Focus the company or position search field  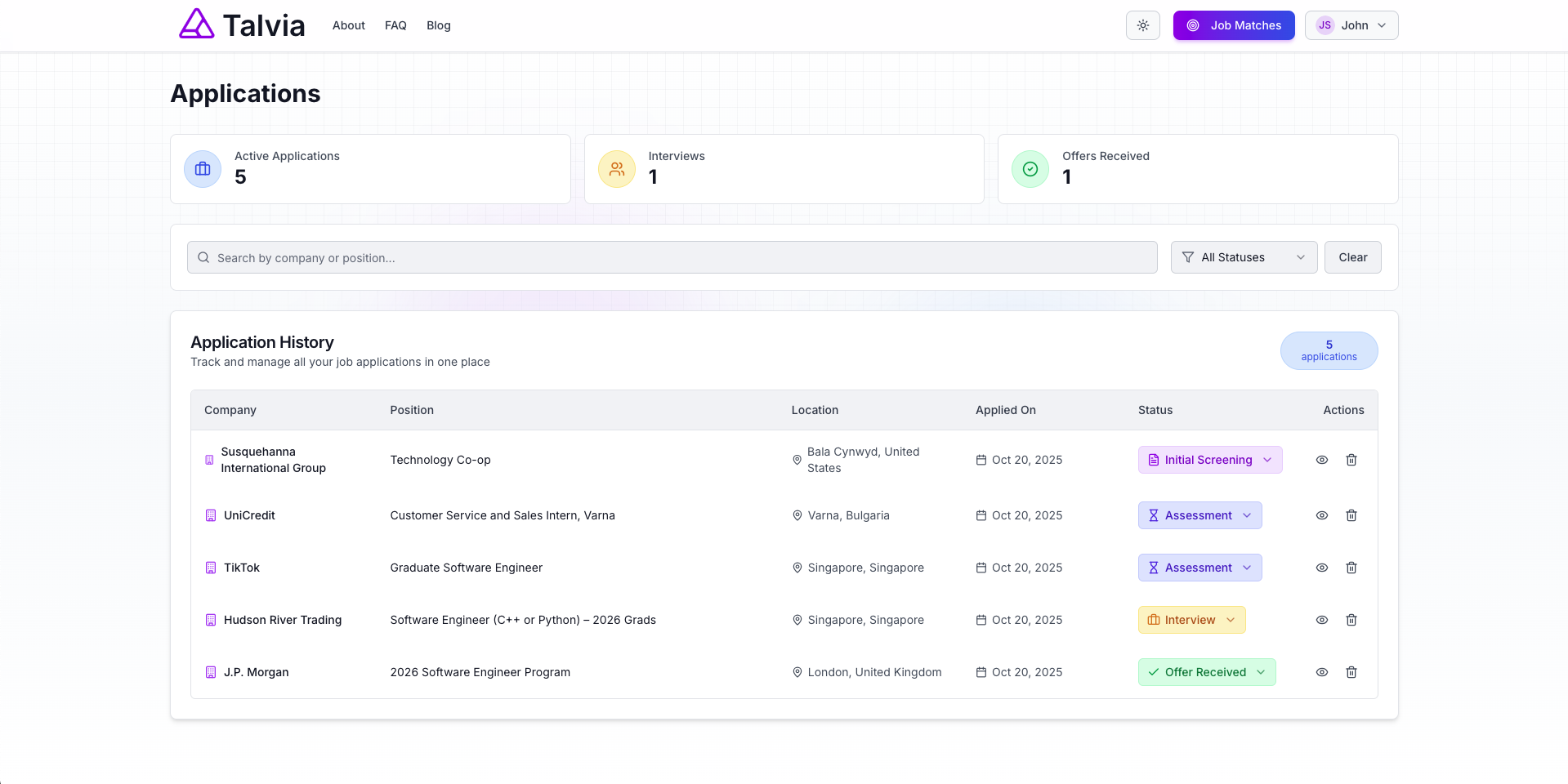(672, 257)
